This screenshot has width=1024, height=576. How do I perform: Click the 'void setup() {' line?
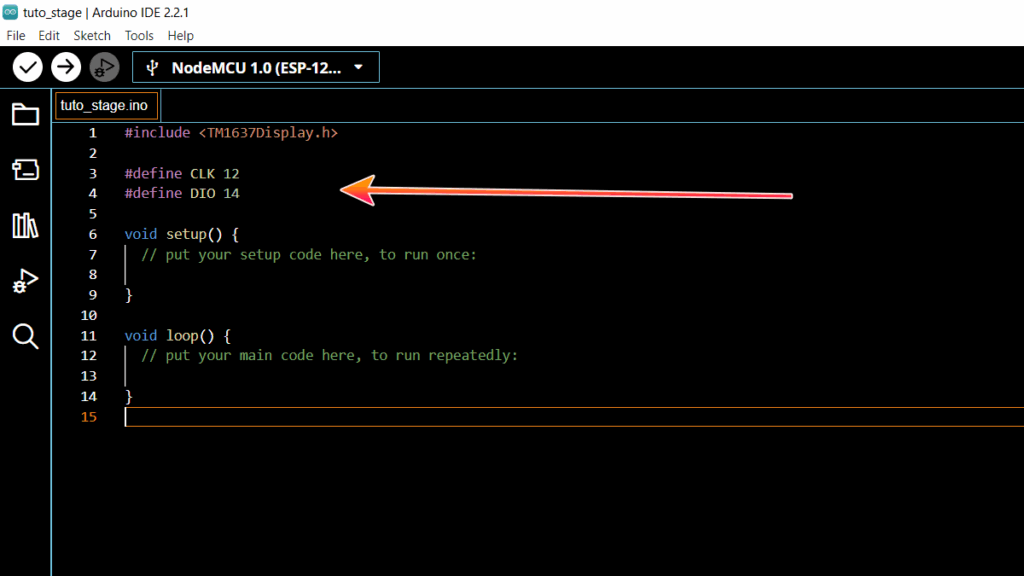[182, 234]
